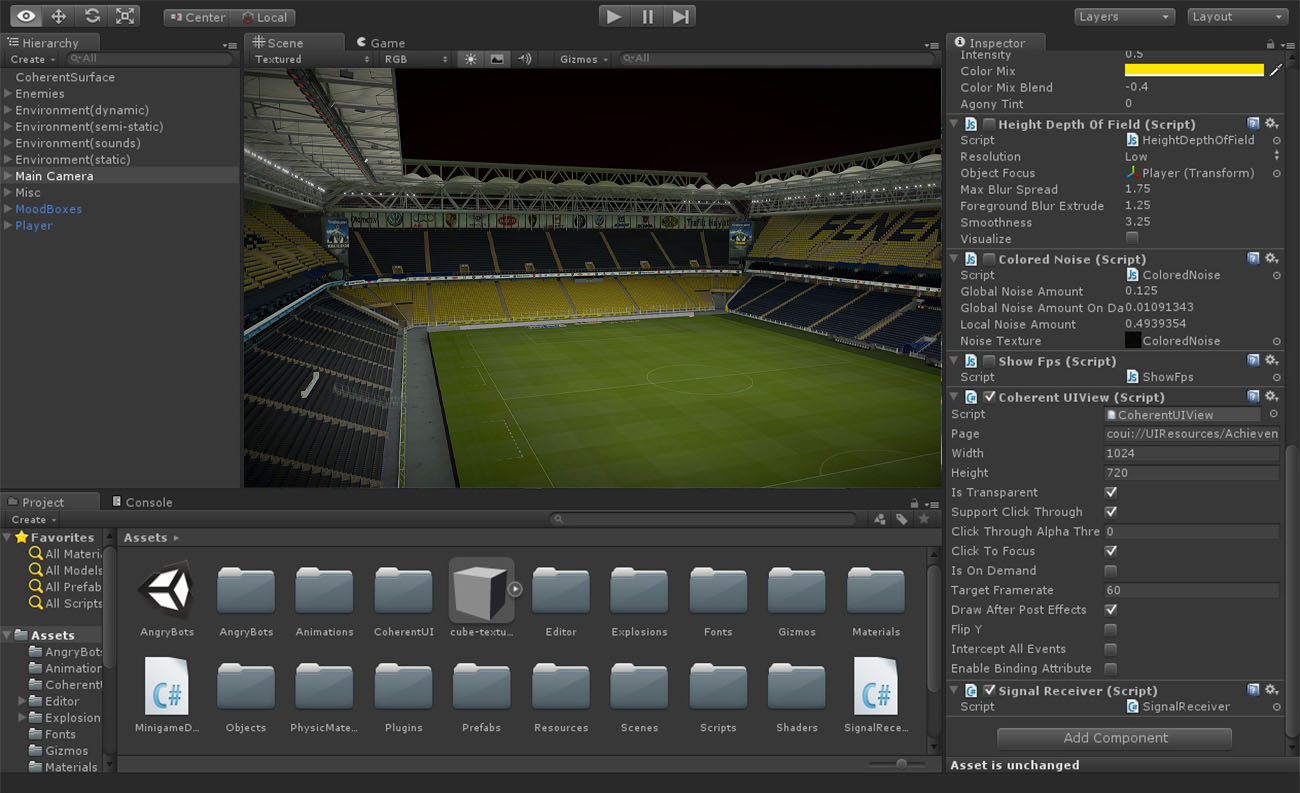
Task: Switch to the Console tab
Action: click(141, 502)
